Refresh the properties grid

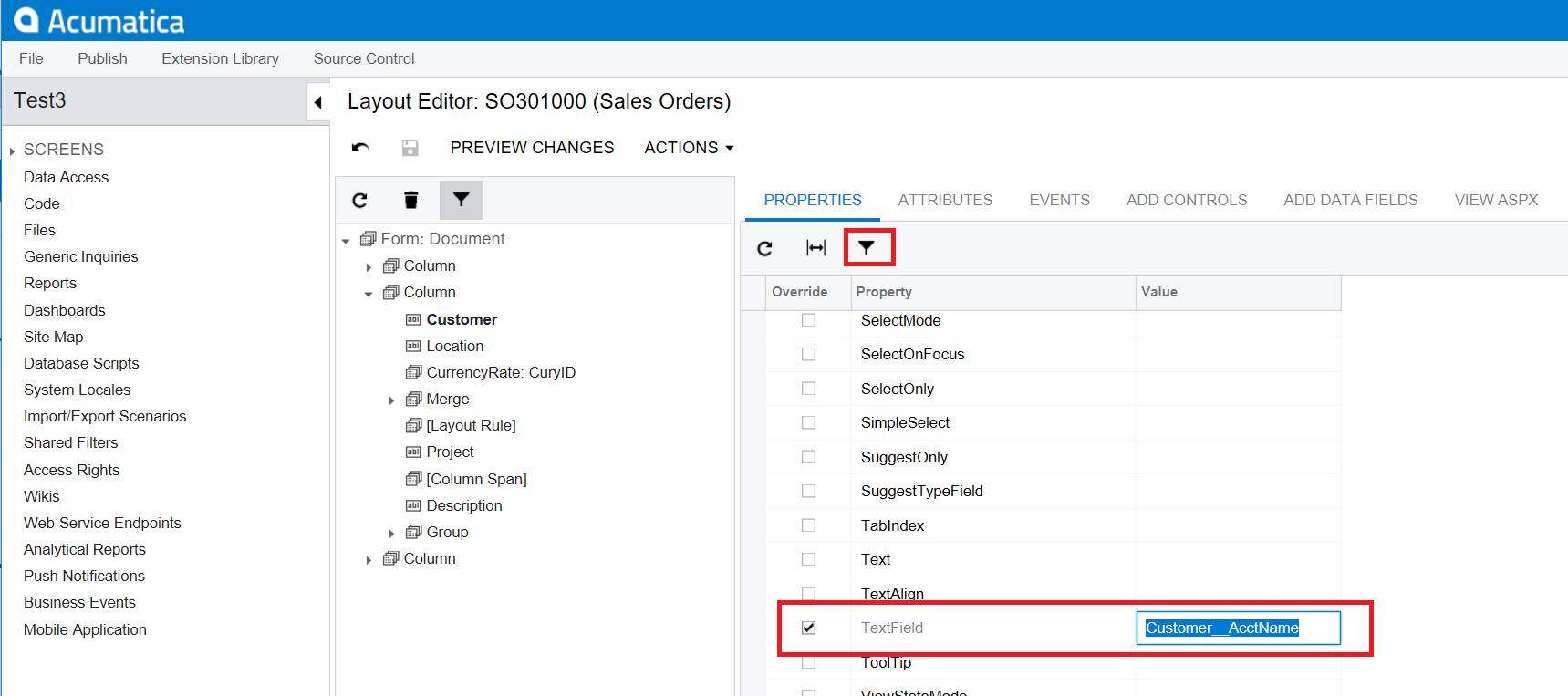point(765,248)
